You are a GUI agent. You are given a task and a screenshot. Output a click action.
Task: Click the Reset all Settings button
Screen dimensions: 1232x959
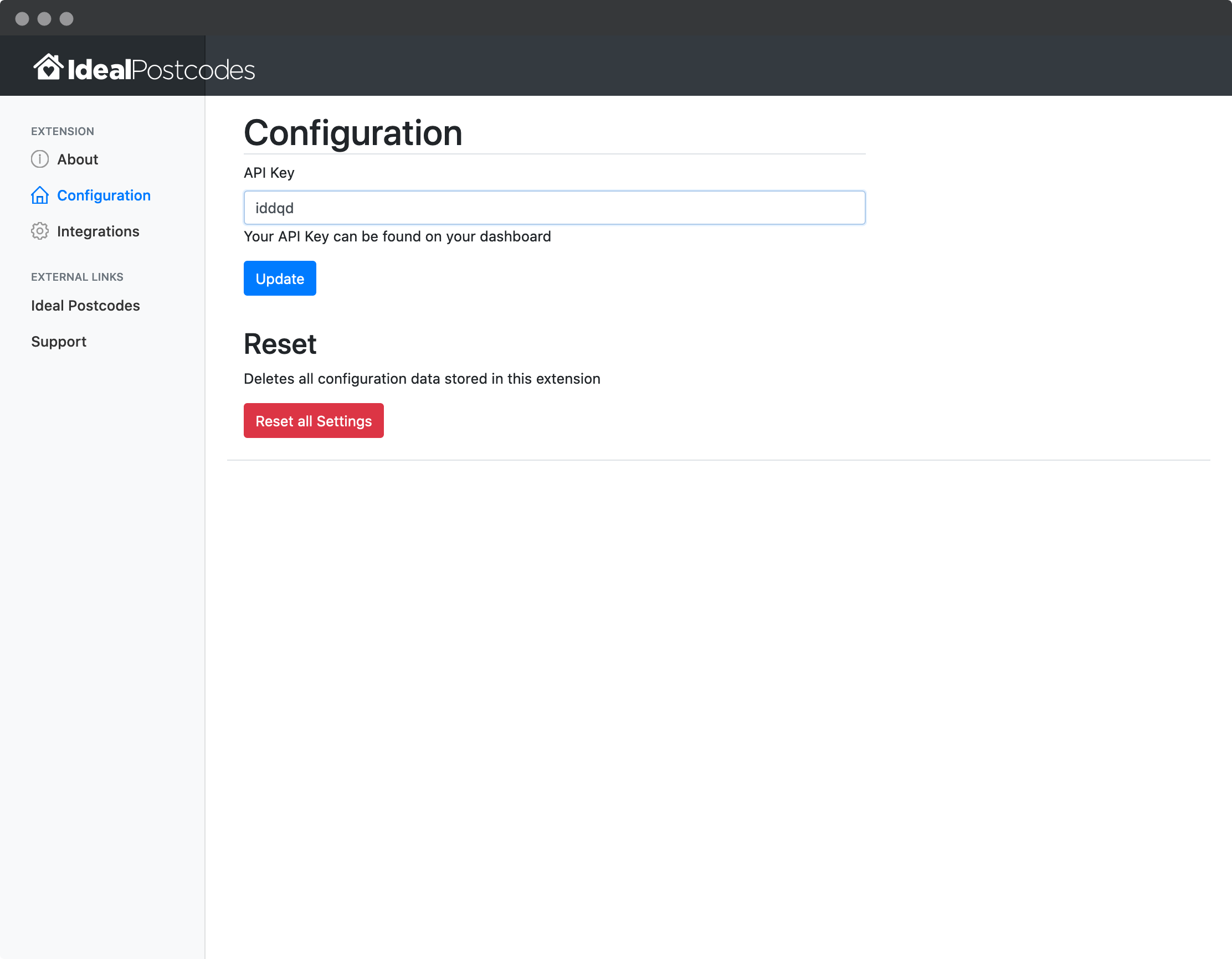[x=313, y=420]
